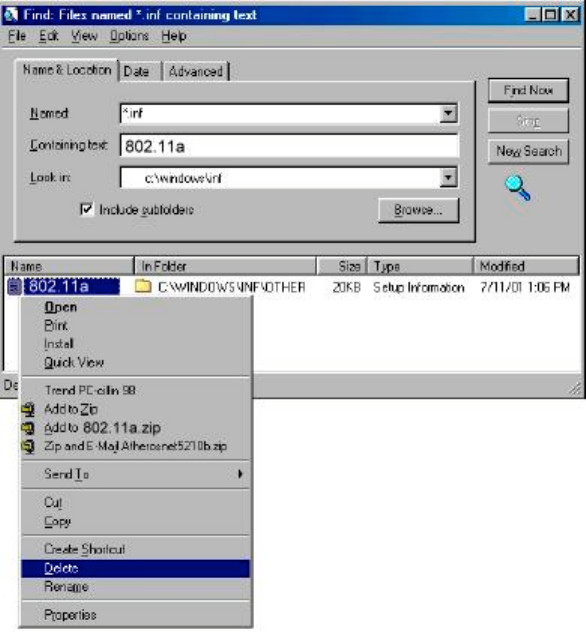Expand the Send To submenu
Screen dimensions: 586x632
135,474
